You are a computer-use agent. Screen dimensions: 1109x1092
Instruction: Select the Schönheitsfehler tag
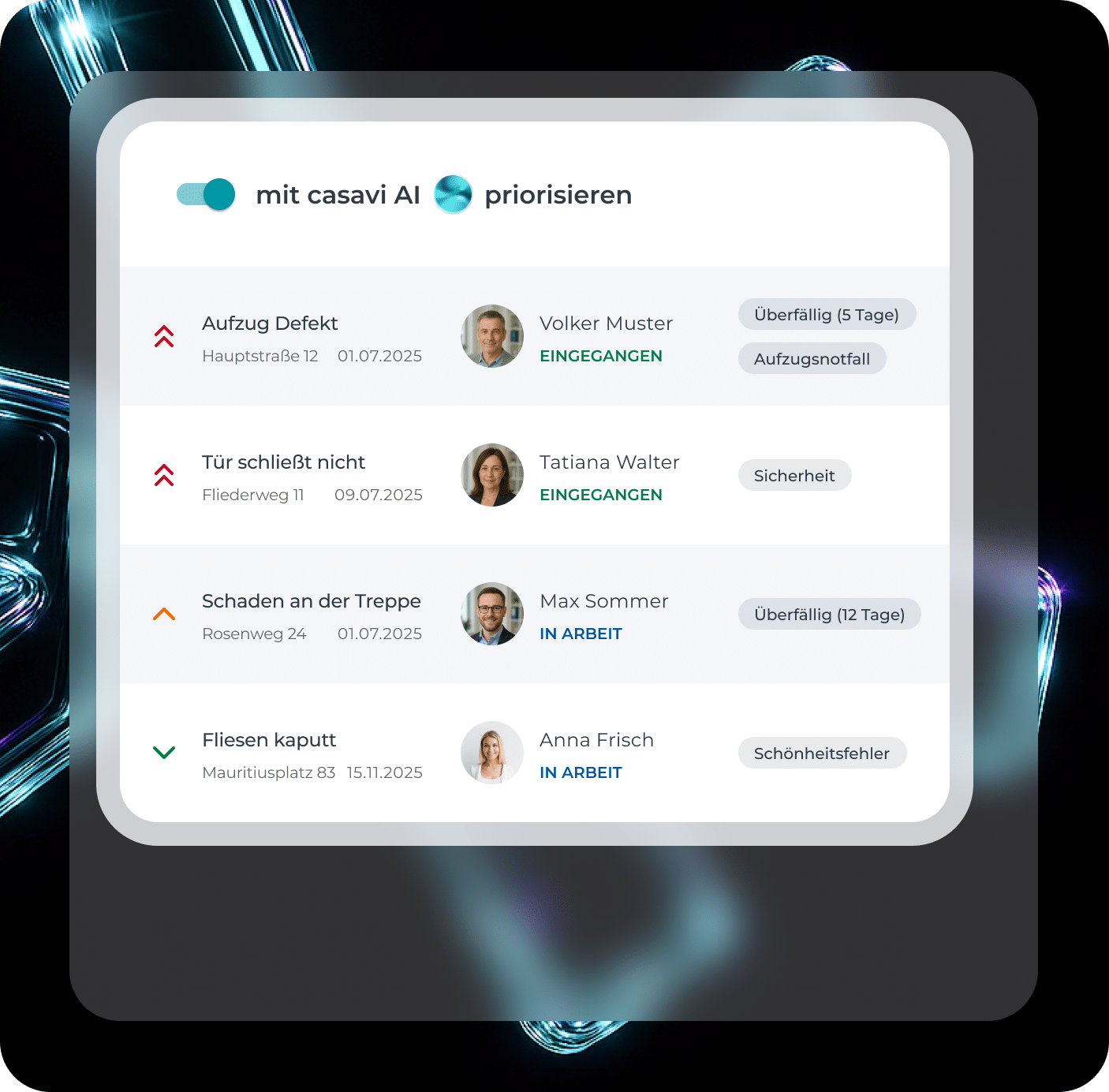click(823, 753)
